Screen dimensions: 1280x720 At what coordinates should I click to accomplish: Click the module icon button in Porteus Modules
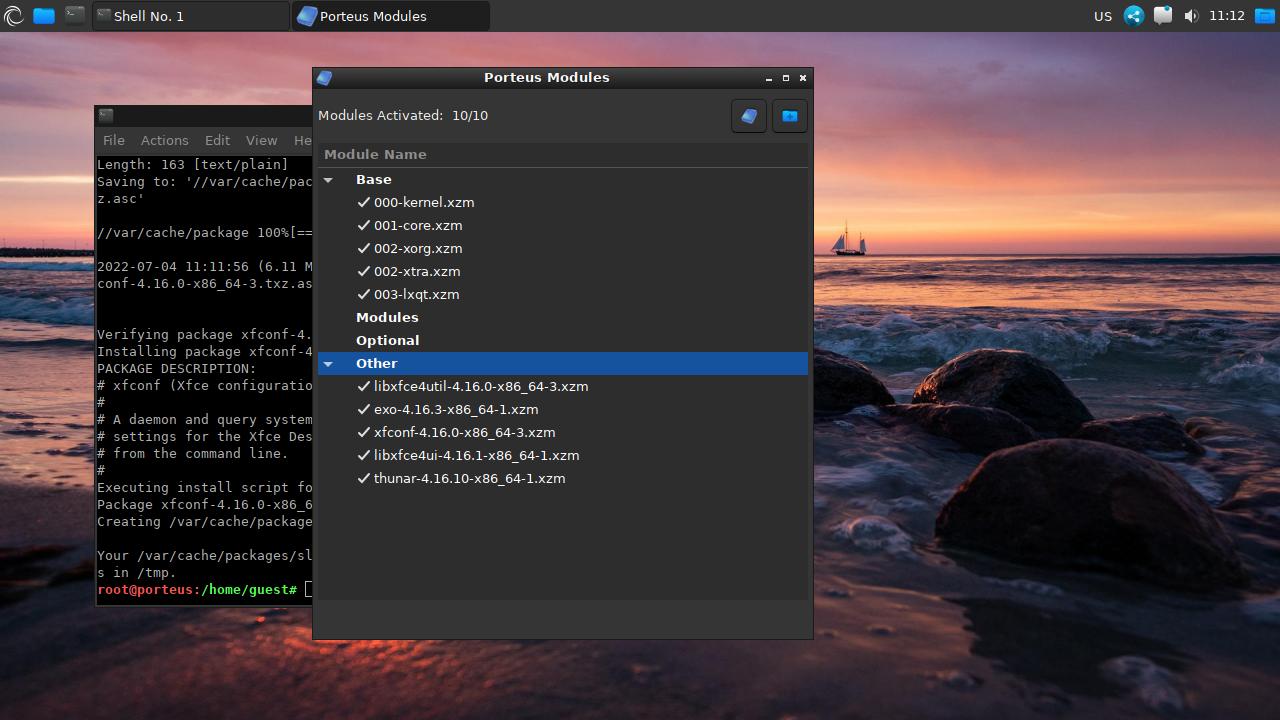(749, 116)
